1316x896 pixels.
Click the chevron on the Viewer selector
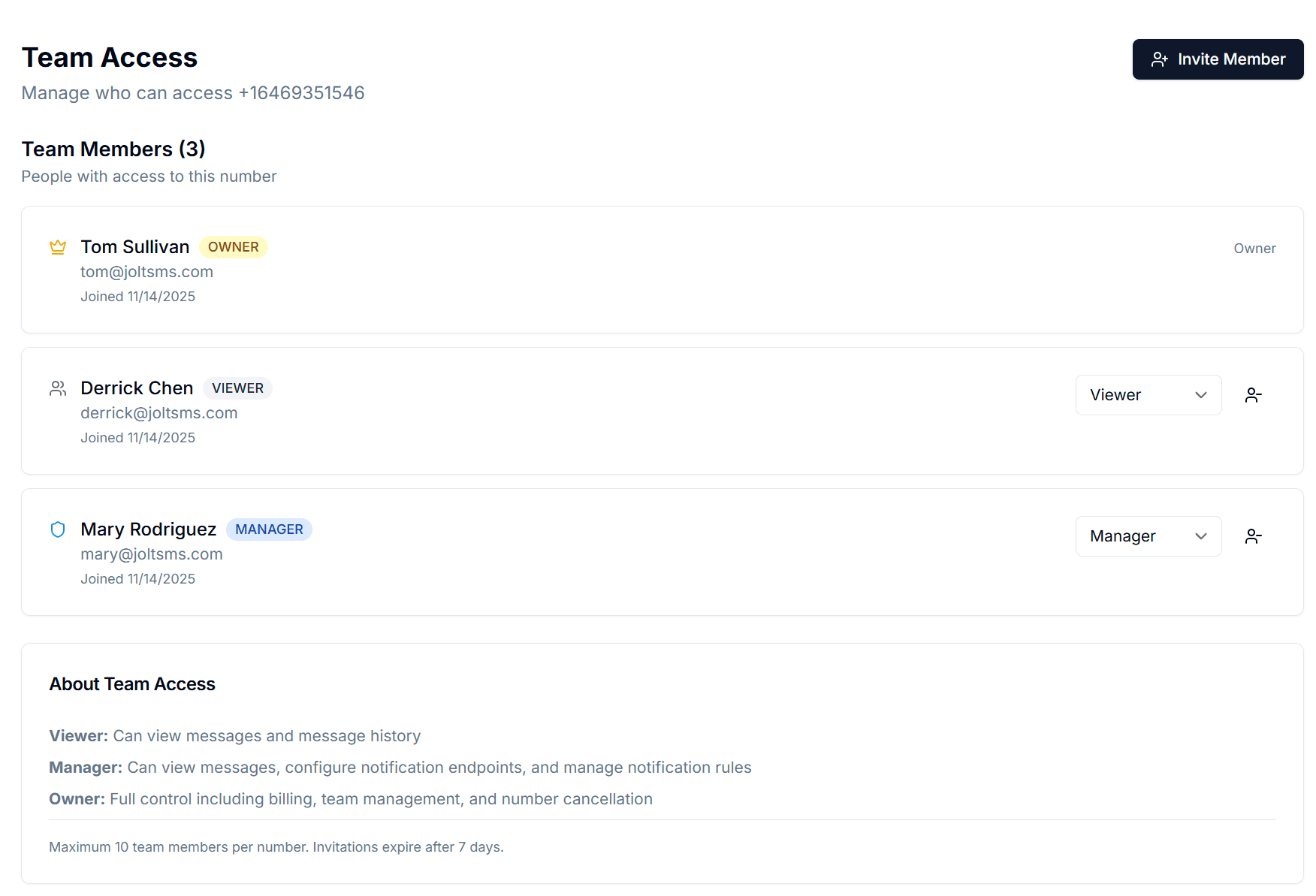tap(1200, 394)
